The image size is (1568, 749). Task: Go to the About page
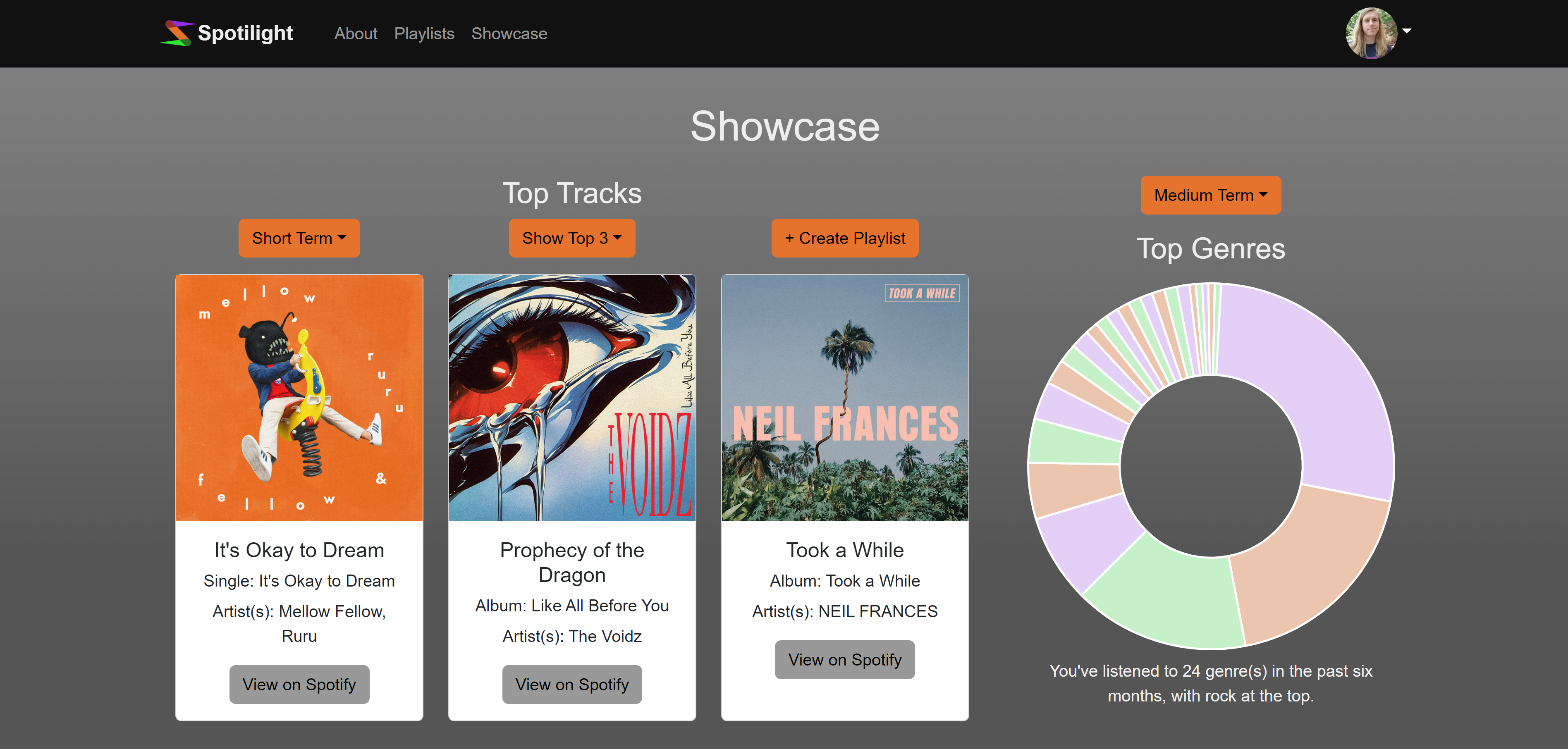[356, 33]
